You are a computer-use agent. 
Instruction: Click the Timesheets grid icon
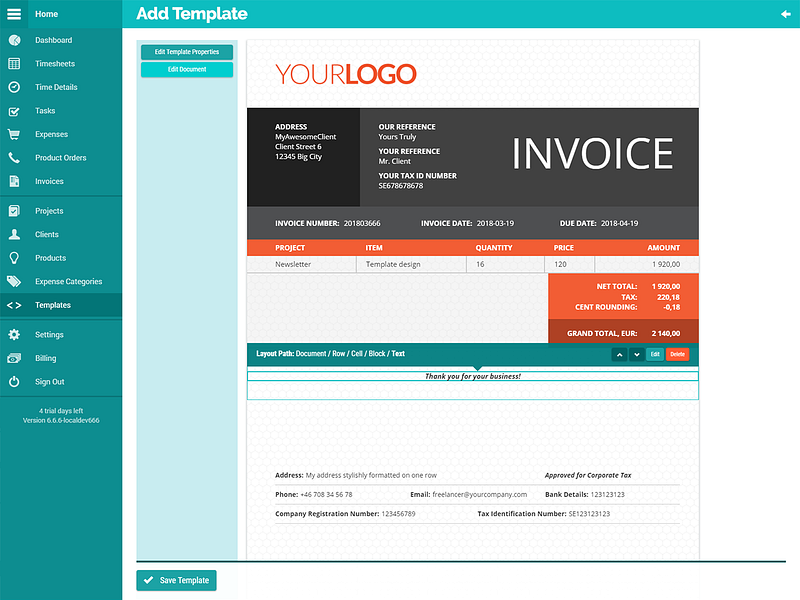[x=14, y=63]
